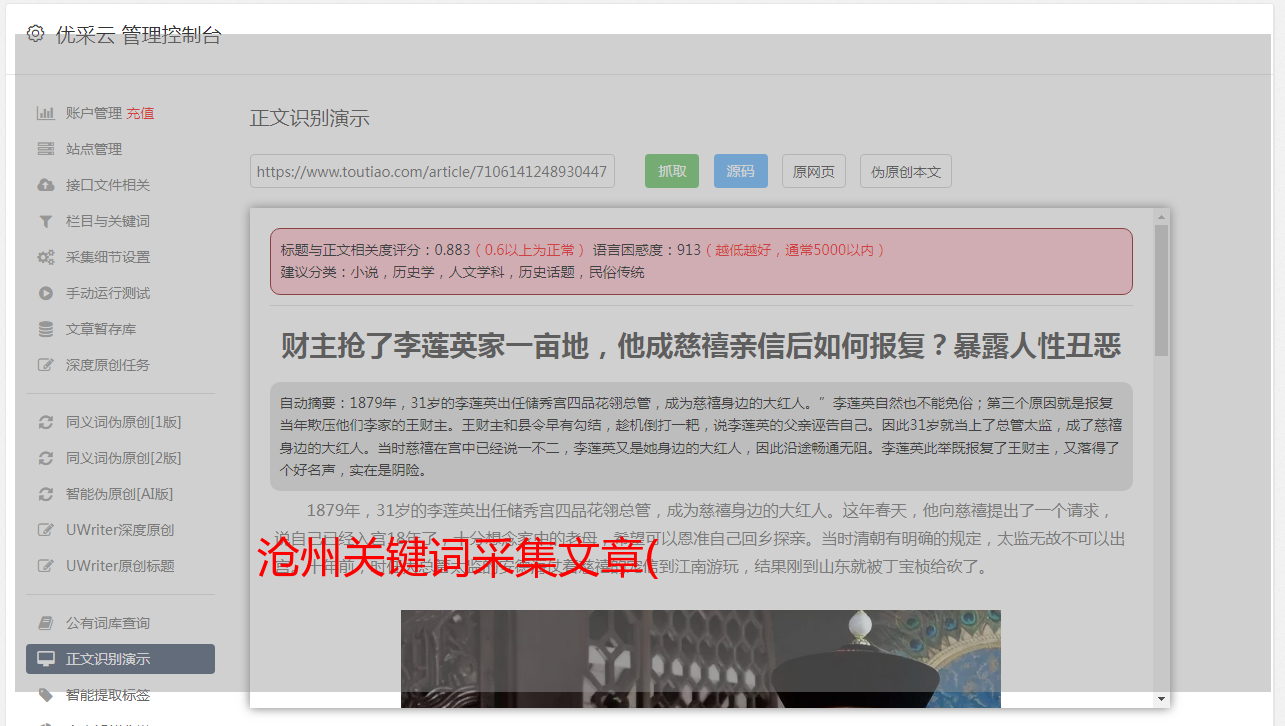
Task: Click the blue 源码 button
Action: coord(741,171)
